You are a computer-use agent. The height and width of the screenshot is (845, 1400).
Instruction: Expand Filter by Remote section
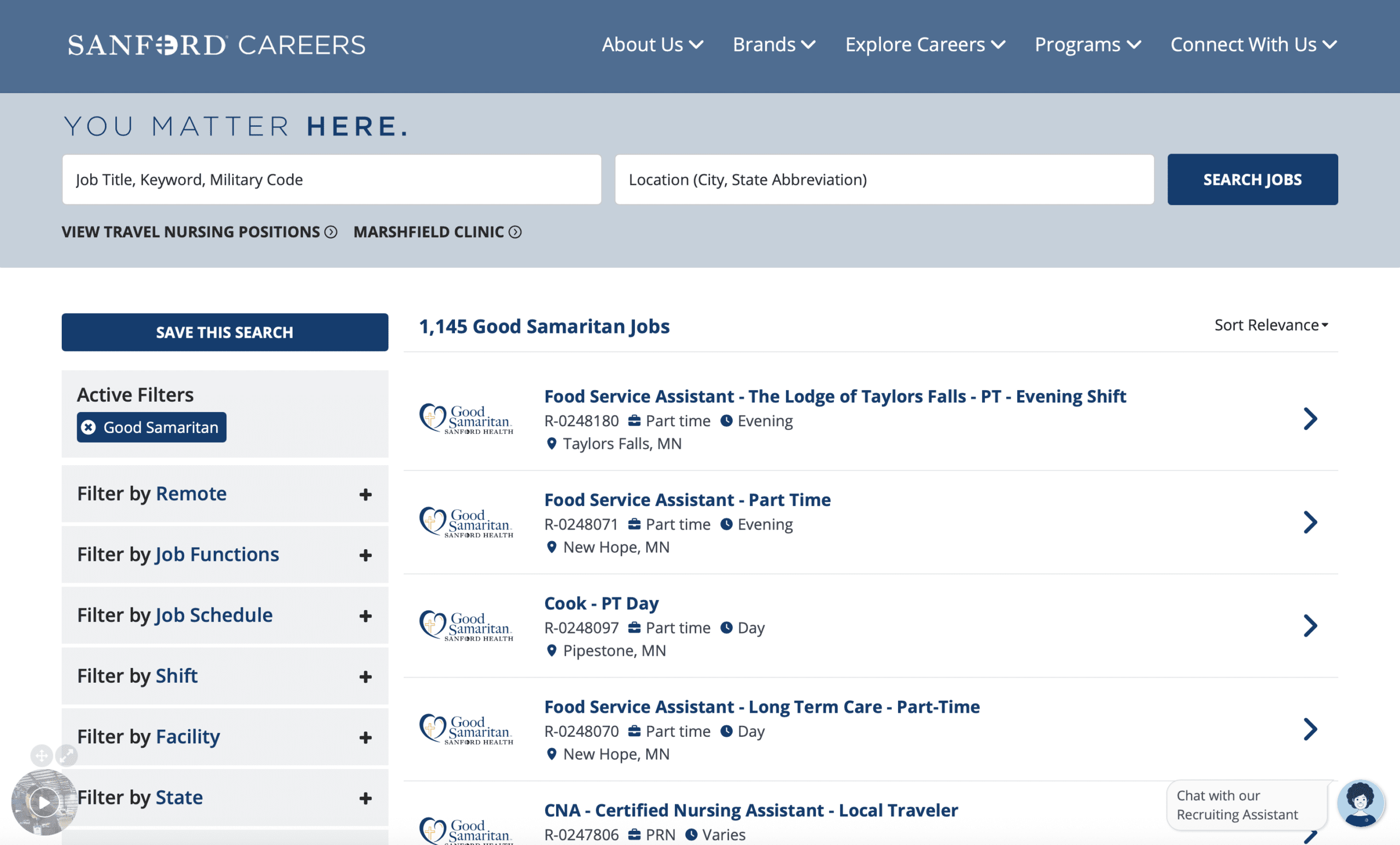coord(365,494)
